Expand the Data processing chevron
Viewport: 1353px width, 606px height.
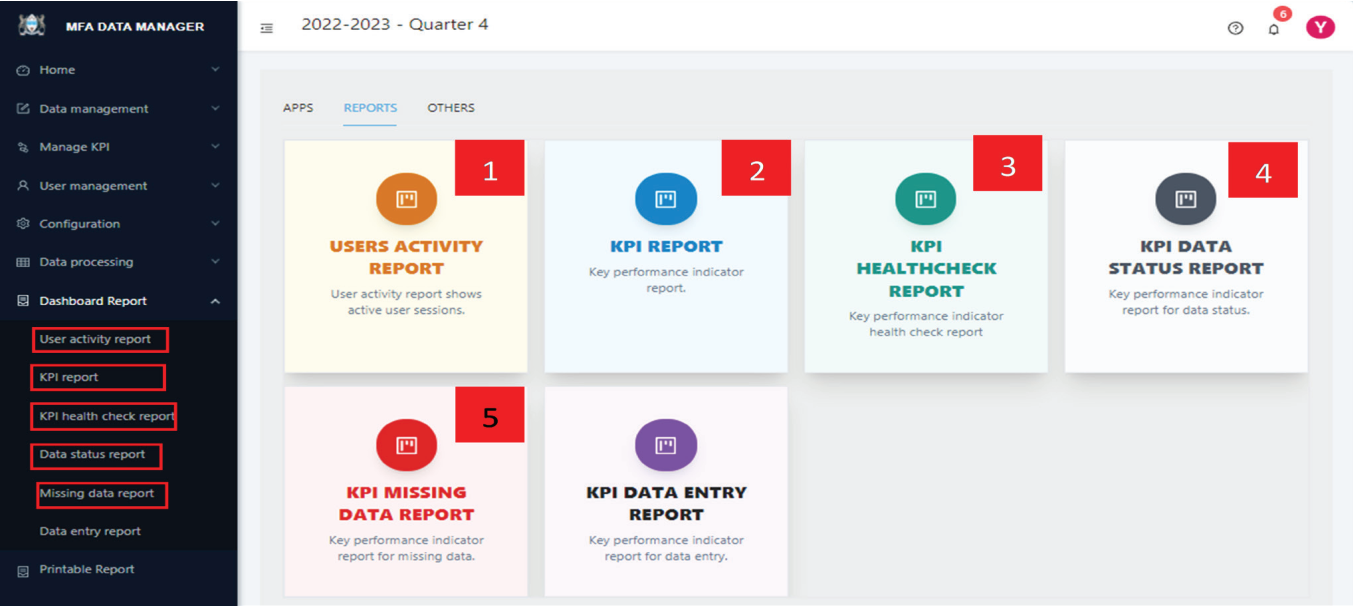click(x=215, y=262)
